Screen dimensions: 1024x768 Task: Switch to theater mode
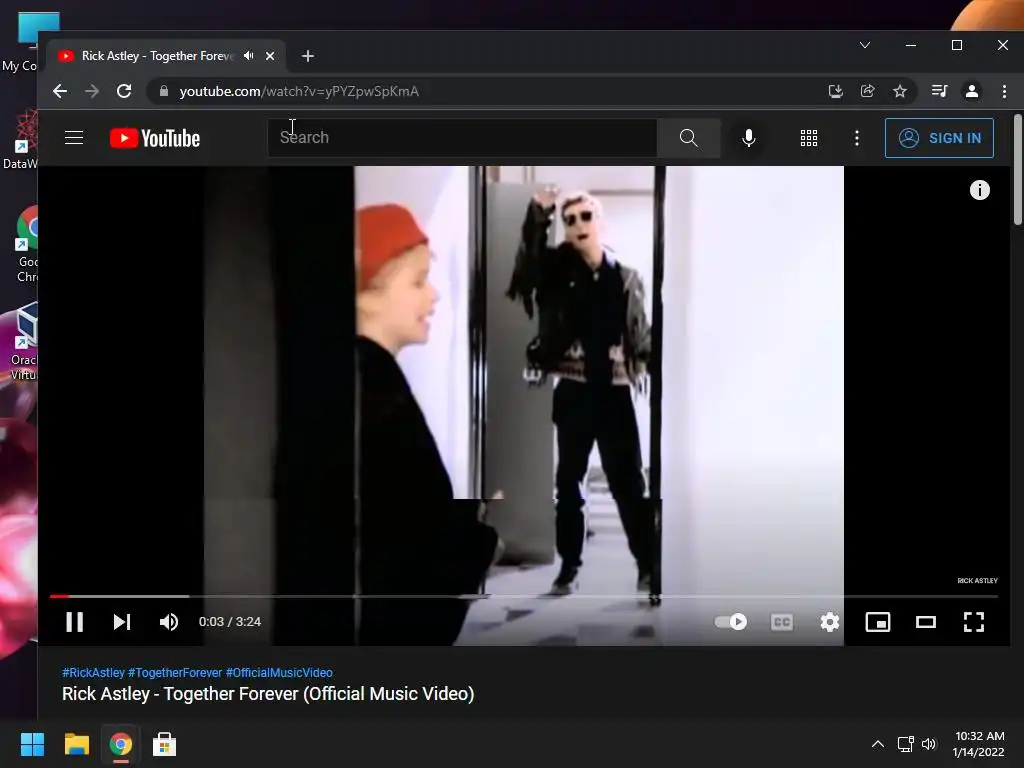tap(925, 622)
